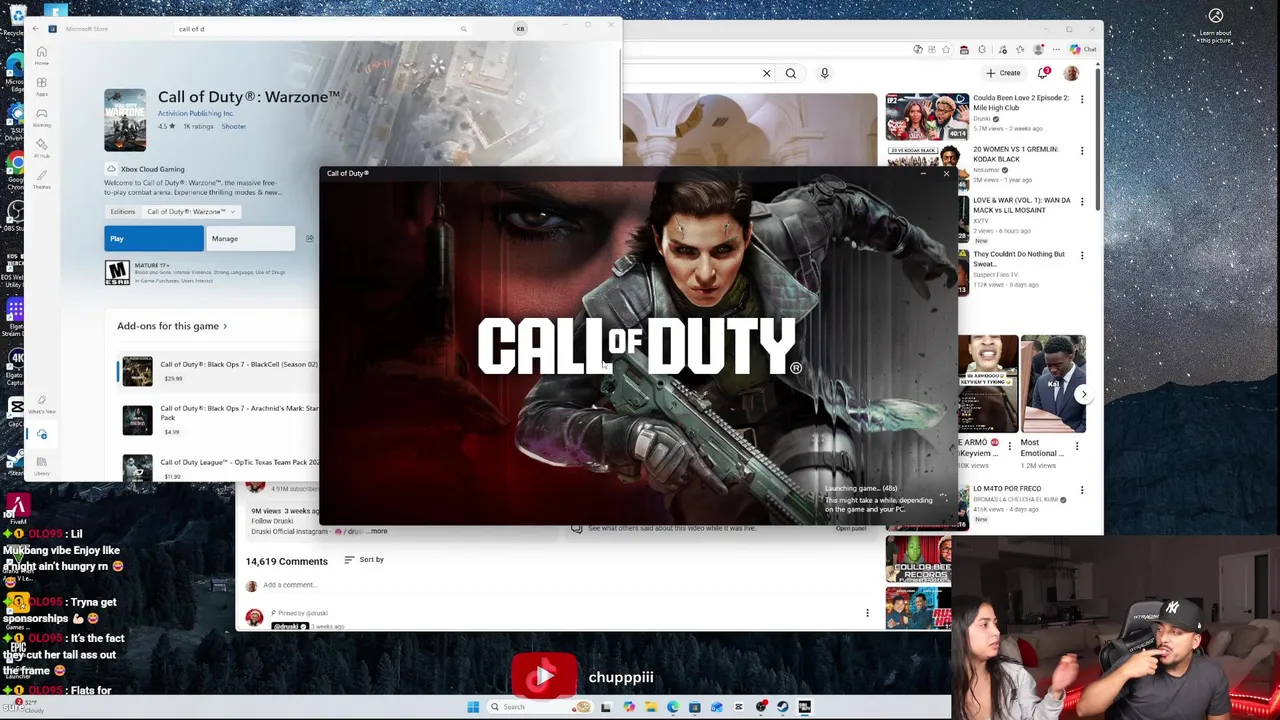Open Windows Start menu
Viewport: 1280px width, 720px height.
pos(473,707)
